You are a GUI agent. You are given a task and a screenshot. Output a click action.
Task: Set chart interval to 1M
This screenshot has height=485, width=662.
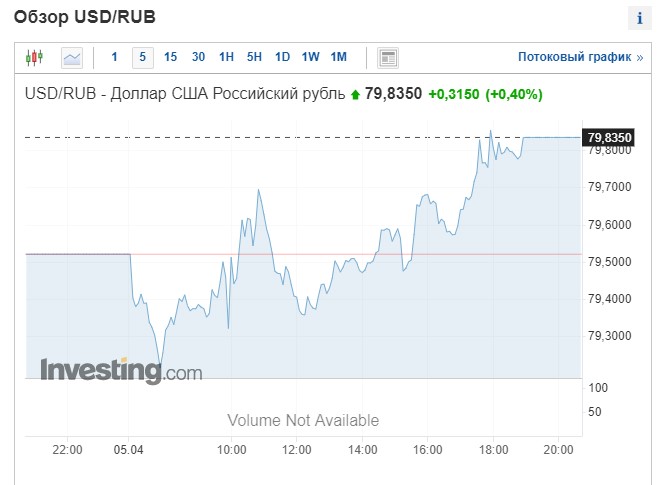coord(339,57)
